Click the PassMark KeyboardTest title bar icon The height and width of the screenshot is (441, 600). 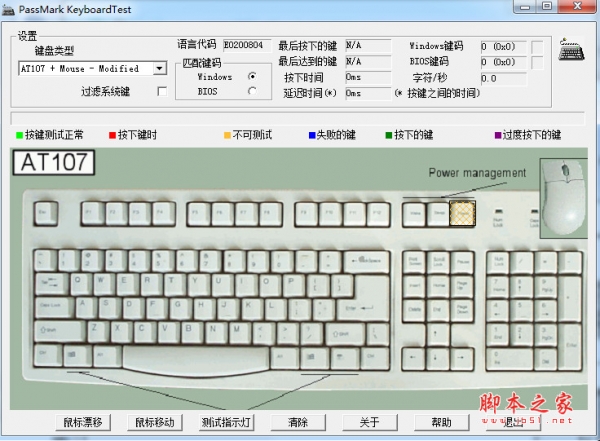point(8,9)
